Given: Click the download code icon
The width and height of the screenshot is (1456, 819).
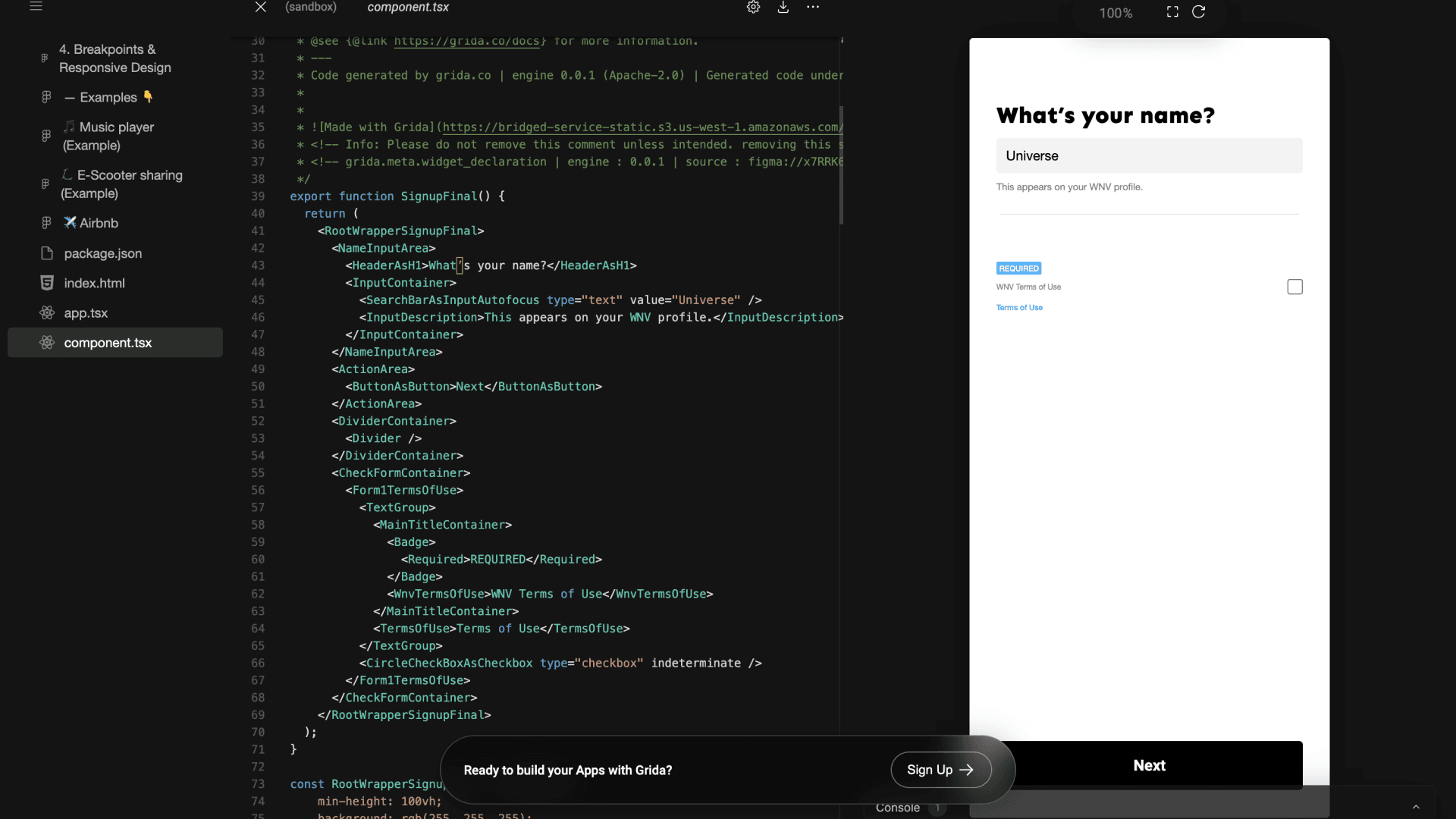Looking at the screenshot, I should tap(783, 7).
